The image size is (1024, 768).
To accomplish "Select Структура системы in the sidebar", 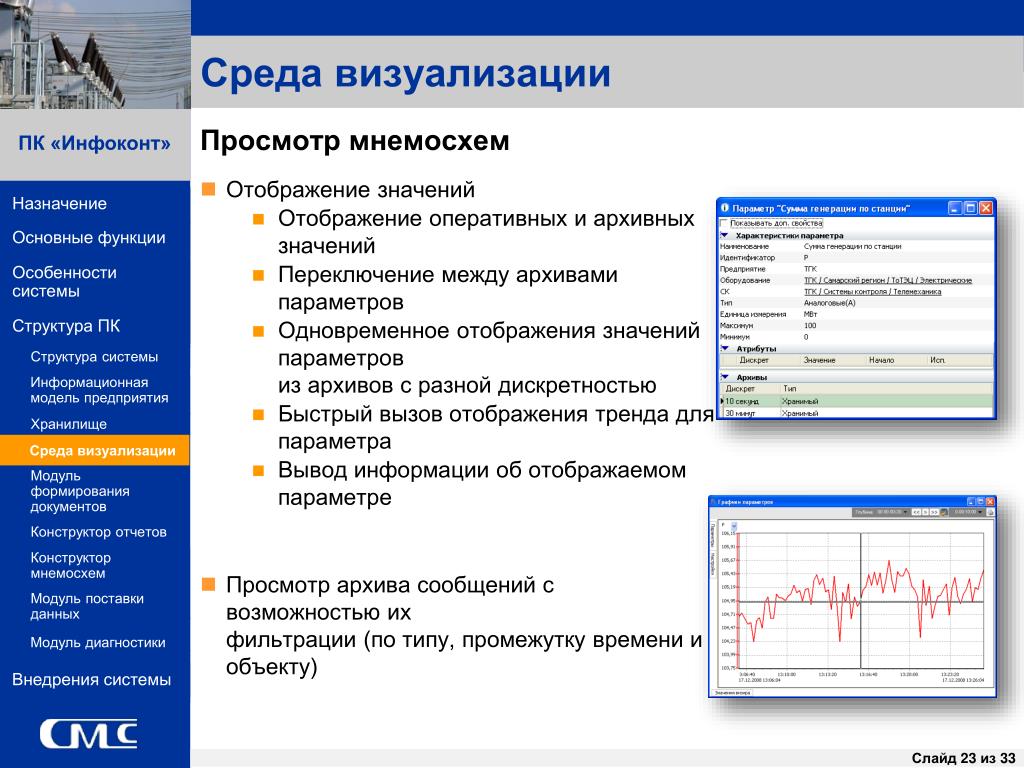I will click(x=94, y=357).
